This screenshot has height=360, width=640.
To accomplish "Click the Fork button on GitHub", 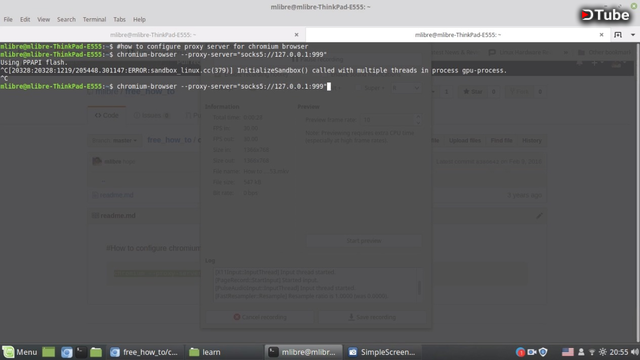I will (519, 91).
